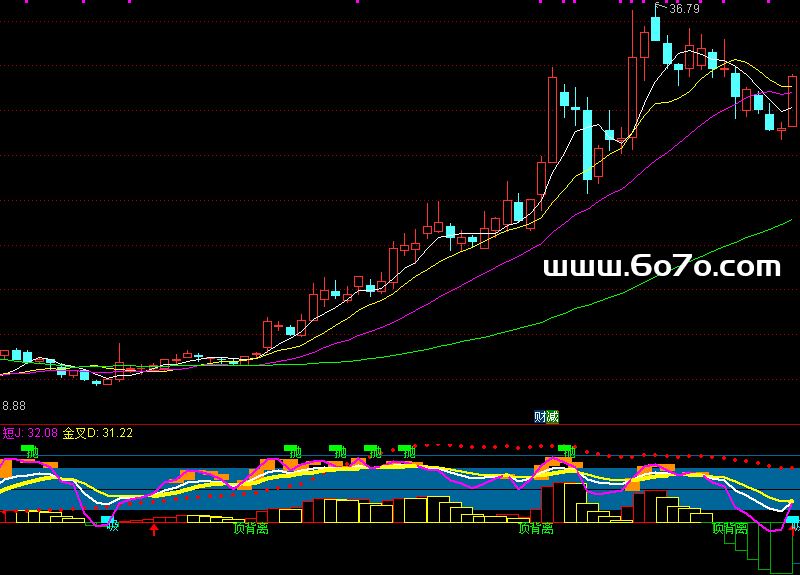The width and height of the screenshot is (800, 575).
Task: Select the last red candlestick at right edge
Action: (x=793, y=100)
